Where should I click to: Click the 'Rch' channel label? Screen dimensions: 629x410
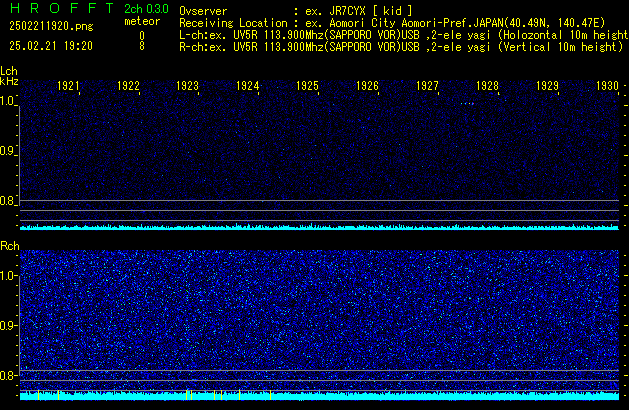coord(10,246)
